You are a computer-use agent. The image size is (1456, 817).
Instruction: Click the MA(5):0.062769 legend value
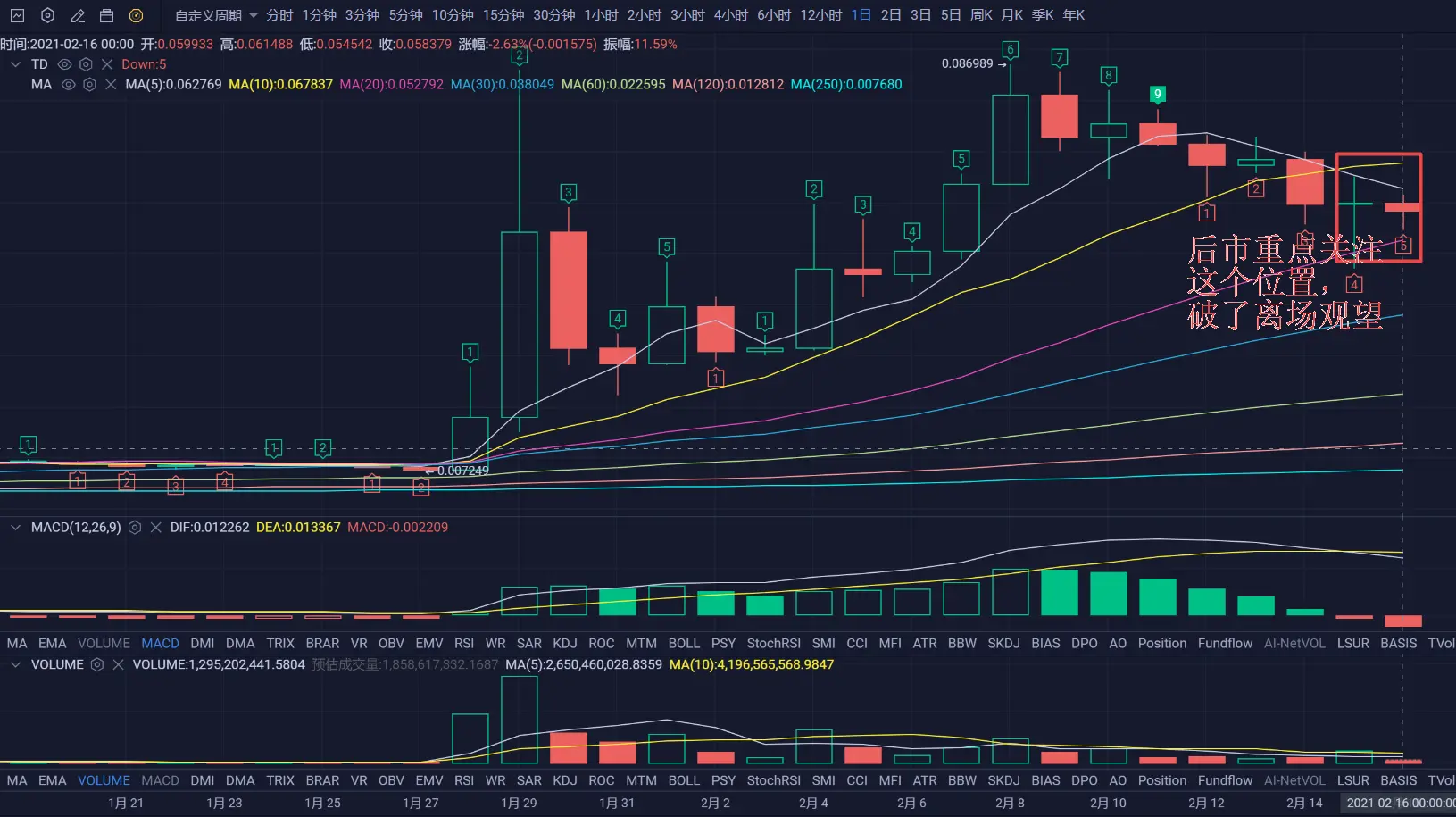coord(173,85)
